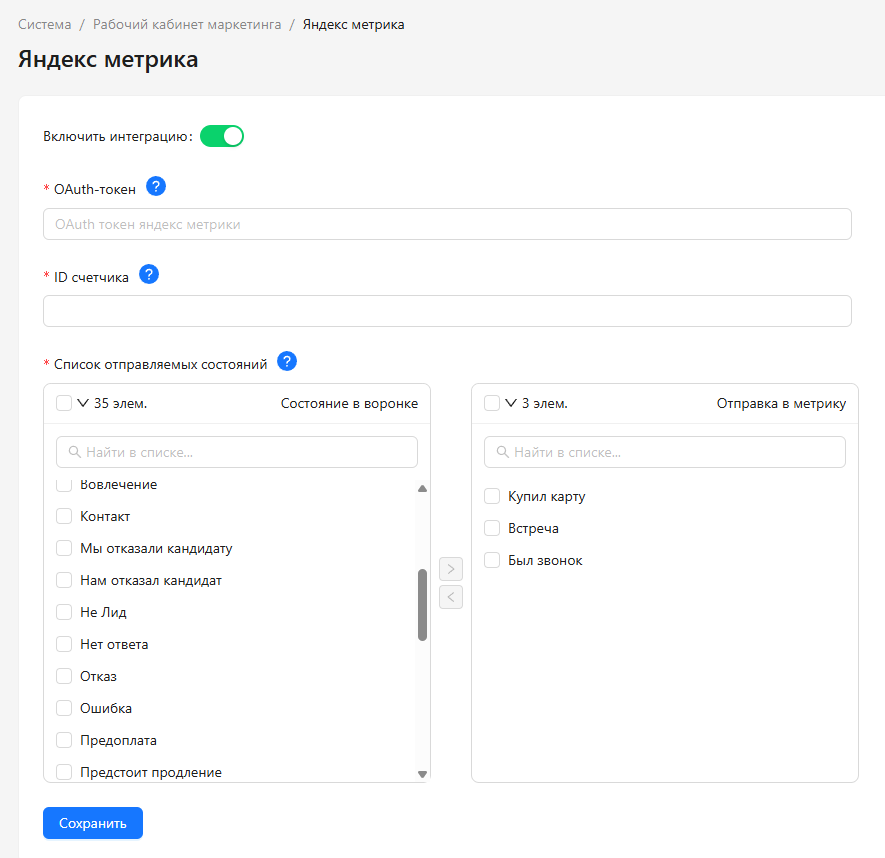Tick the Нам отказал кандидат checkbox
This screenshot has width=885, height=858.
click(x=64, y=580)
